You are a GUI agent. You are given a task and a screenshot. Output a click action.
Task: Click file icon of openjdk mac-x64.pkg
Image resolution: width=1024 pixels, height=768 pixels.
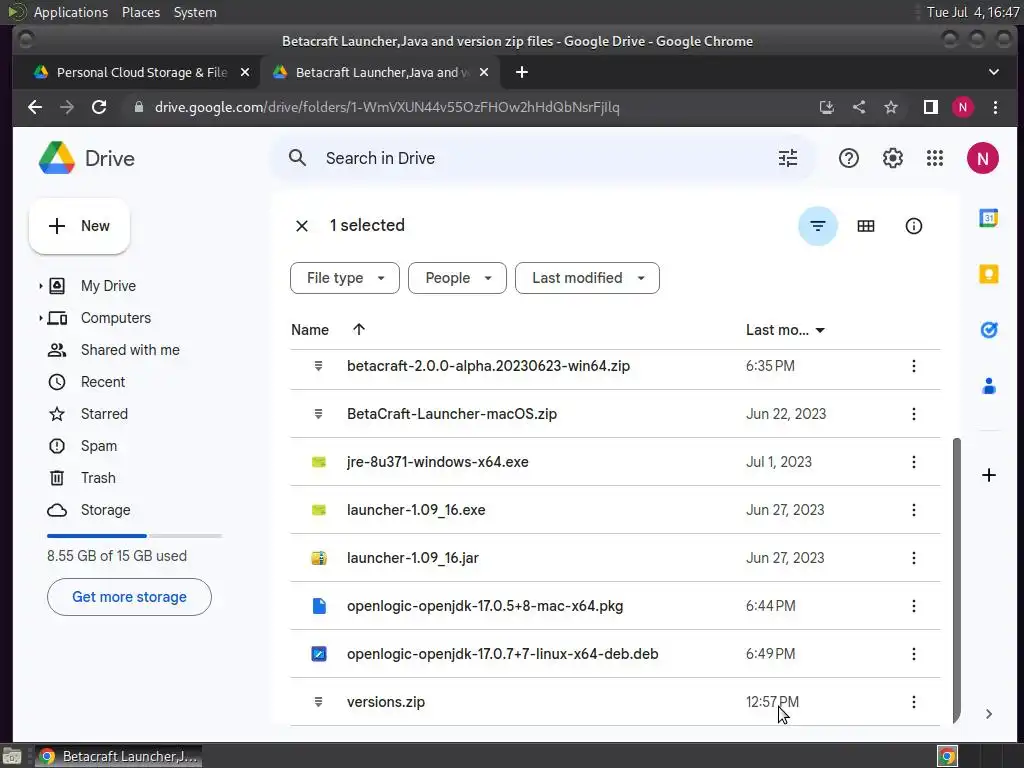click(319, 606)
